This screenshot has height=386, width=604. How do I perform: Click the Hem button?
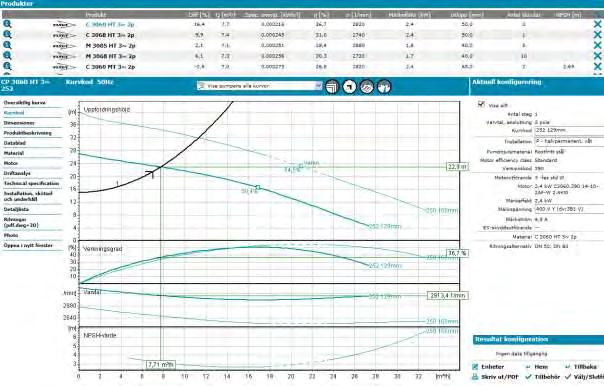click(537, 367)
